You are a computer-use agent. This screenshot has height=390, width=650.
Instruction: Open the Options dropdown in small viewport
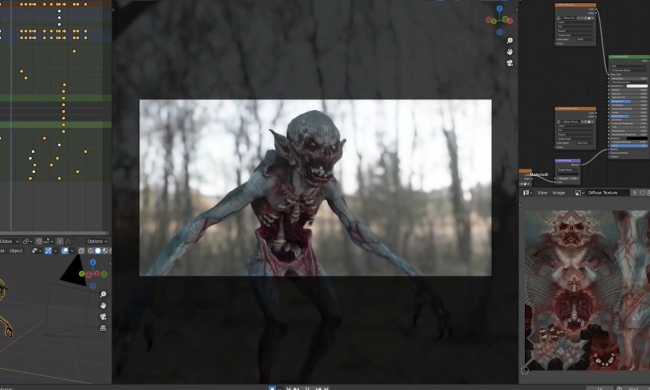tap(97, 241)
